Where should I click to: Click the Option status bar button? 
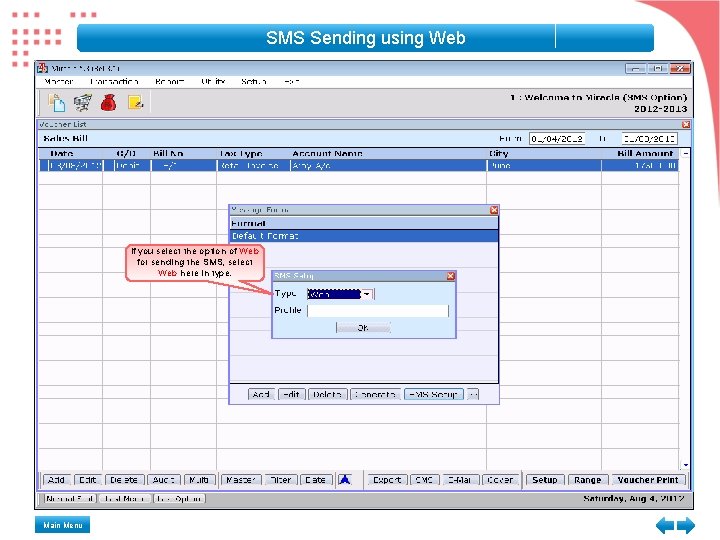(x=179, y=499)
